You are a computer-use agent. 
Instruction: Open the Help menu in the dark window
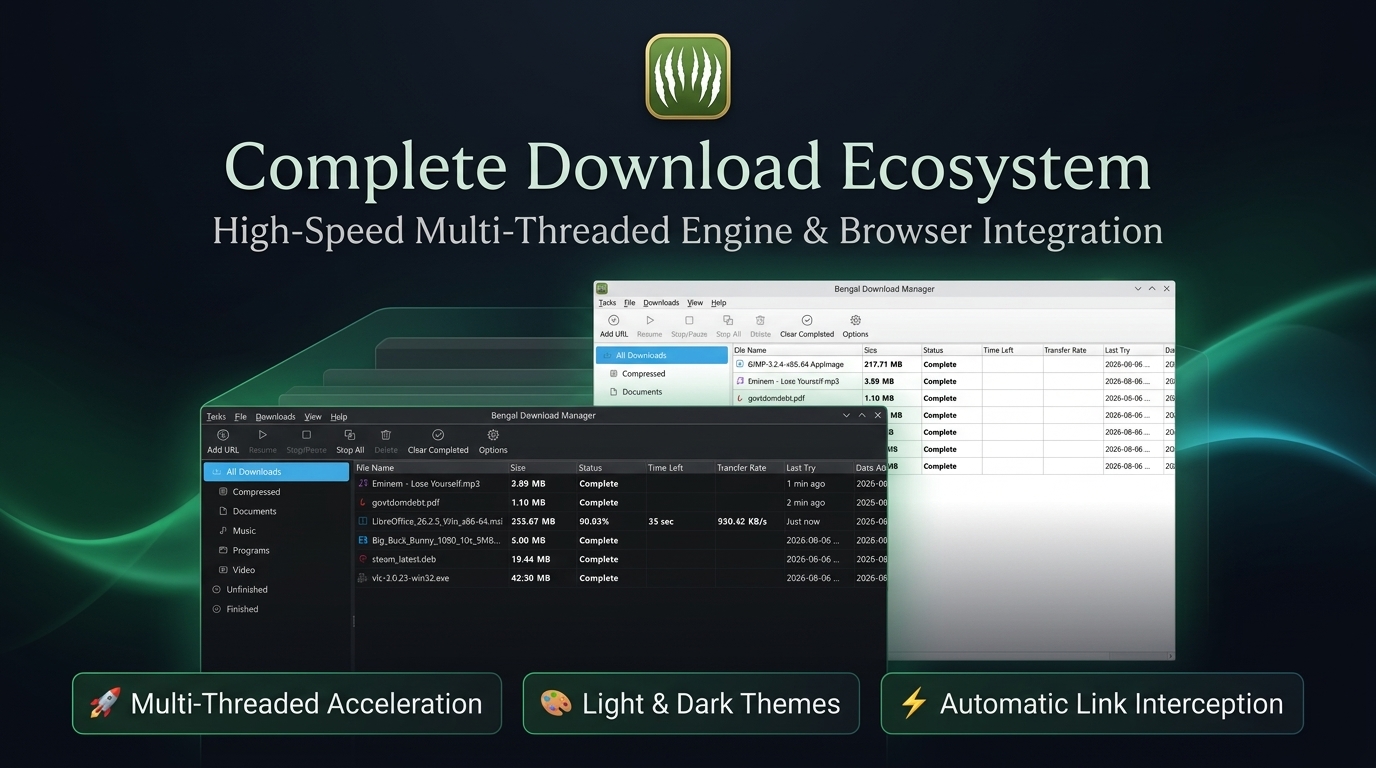click(x=339, y=417)
